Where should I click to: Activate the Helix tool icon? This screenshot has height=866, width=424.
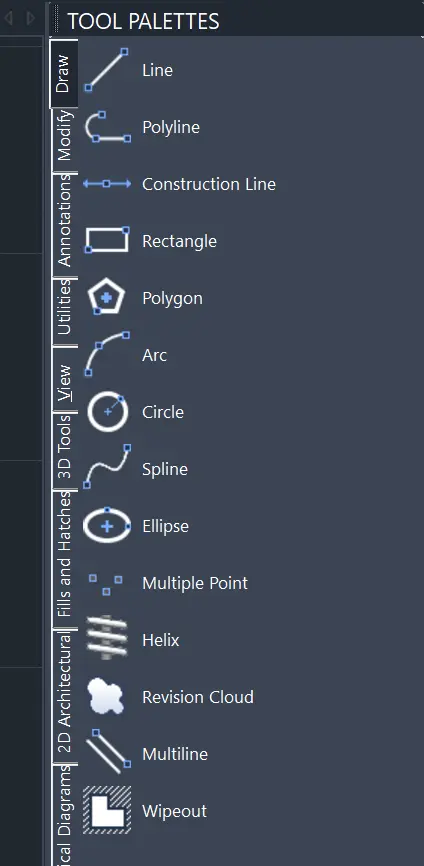coord(107,639)
